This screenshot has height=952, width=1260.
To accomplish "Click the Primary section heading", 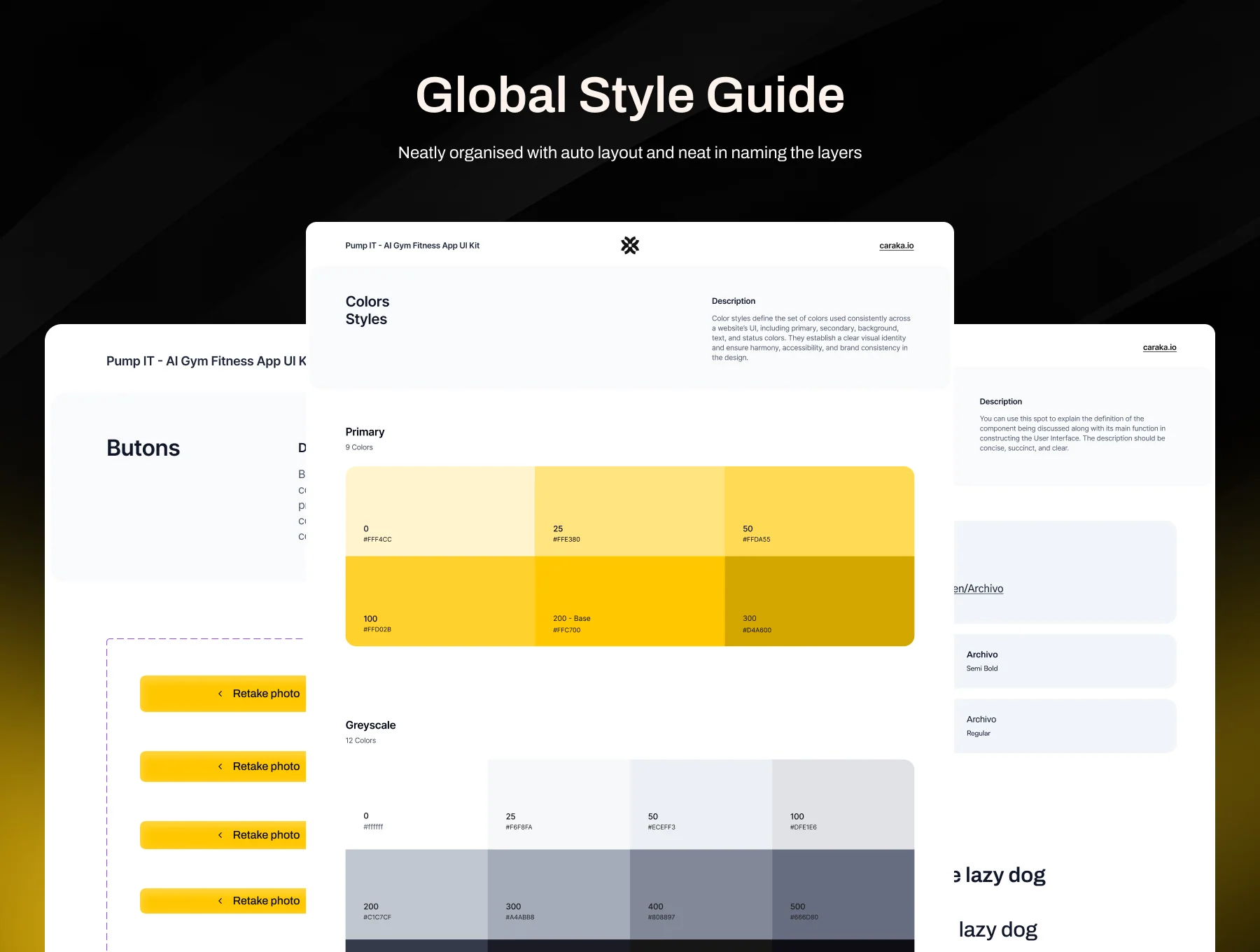I will tap(365, 432).
